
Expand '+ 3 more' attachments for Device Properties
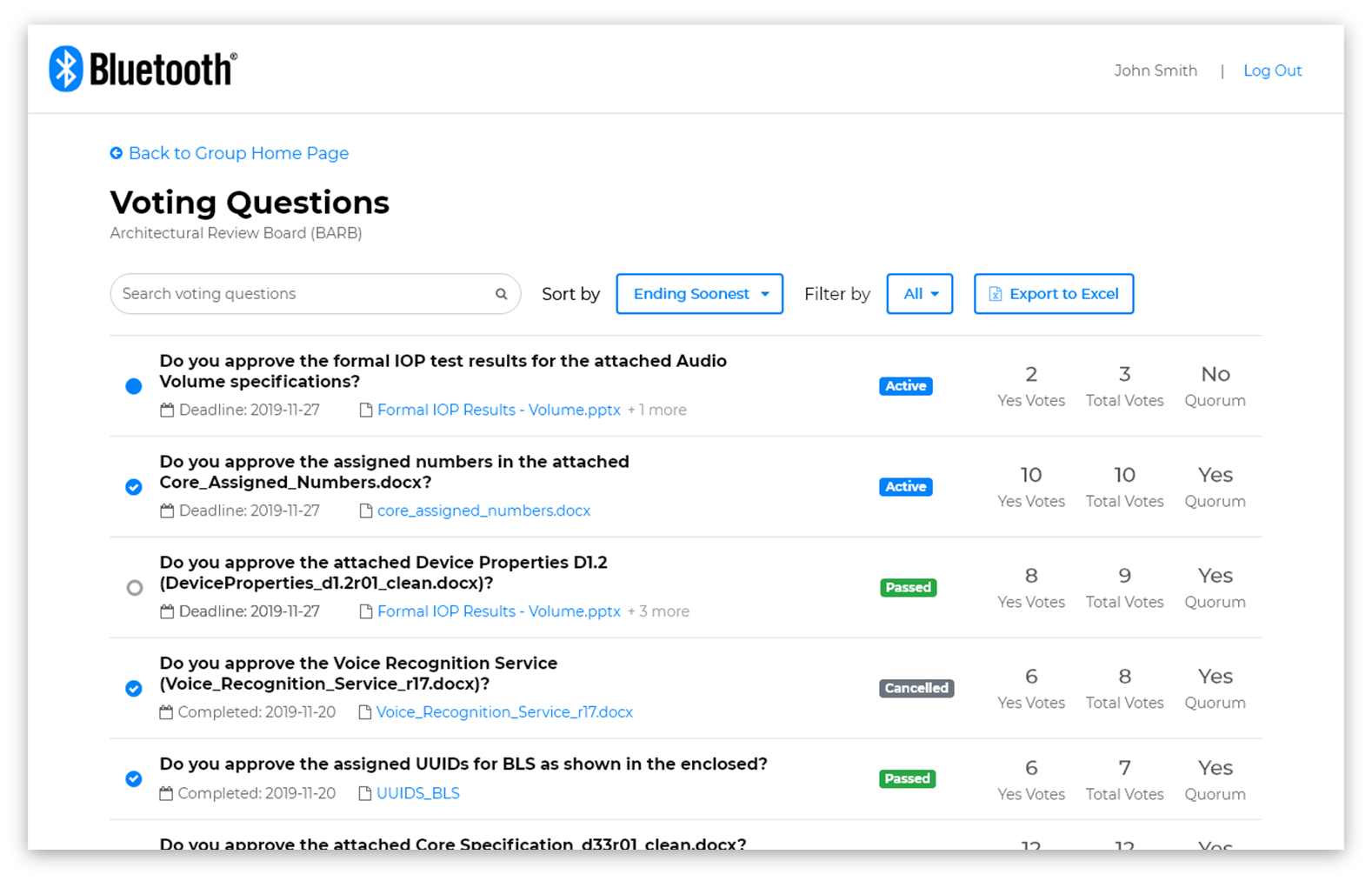pyautogui.click(x=658, y=611)
